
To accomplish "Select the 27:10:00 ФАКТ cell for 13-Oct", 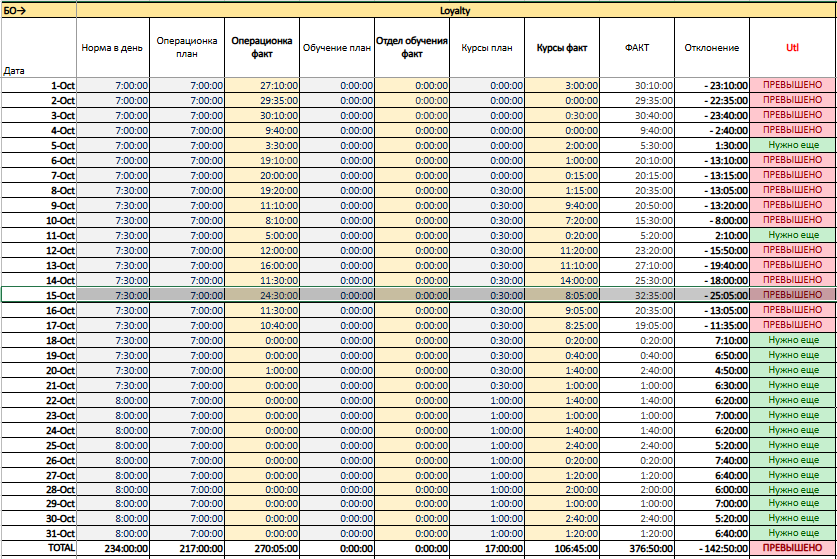I will [637, 265].
